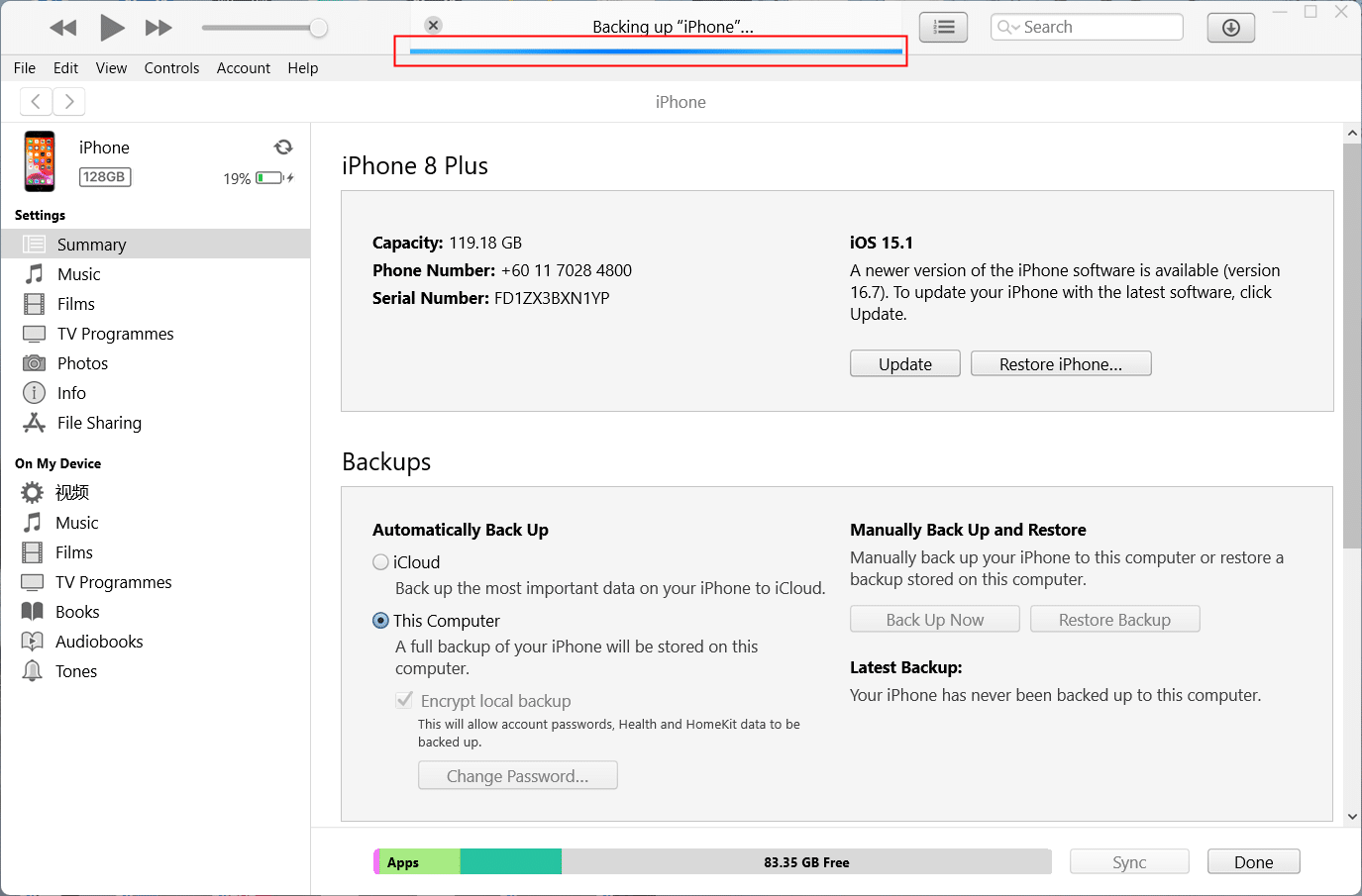This screenshot has height=896, width=1362.
Task: Click the TV Programmes icon under On My Device
Action: click(x=33, y=582)
